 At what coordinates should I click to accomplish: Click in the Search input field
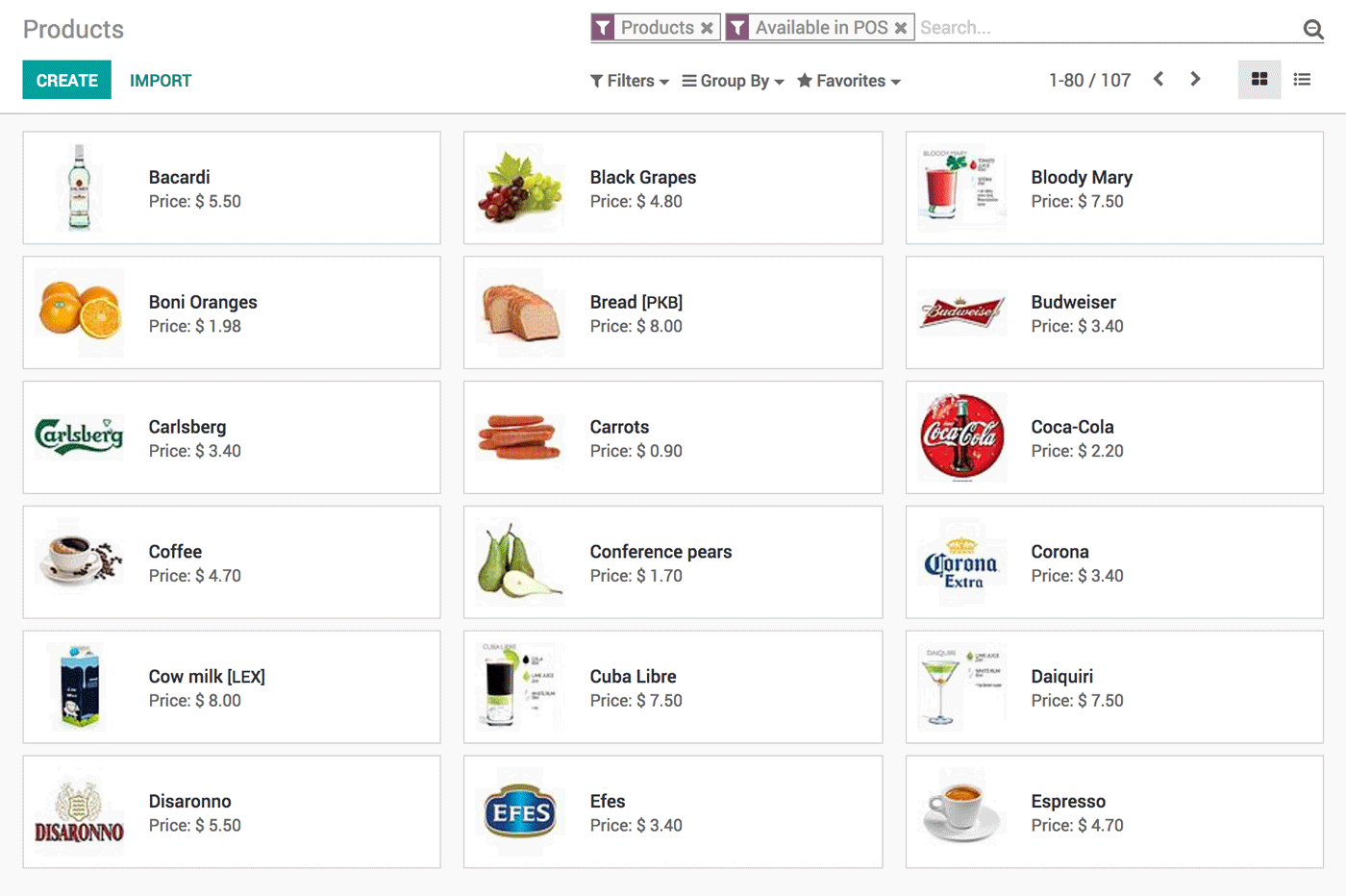tap(1108, 28)
